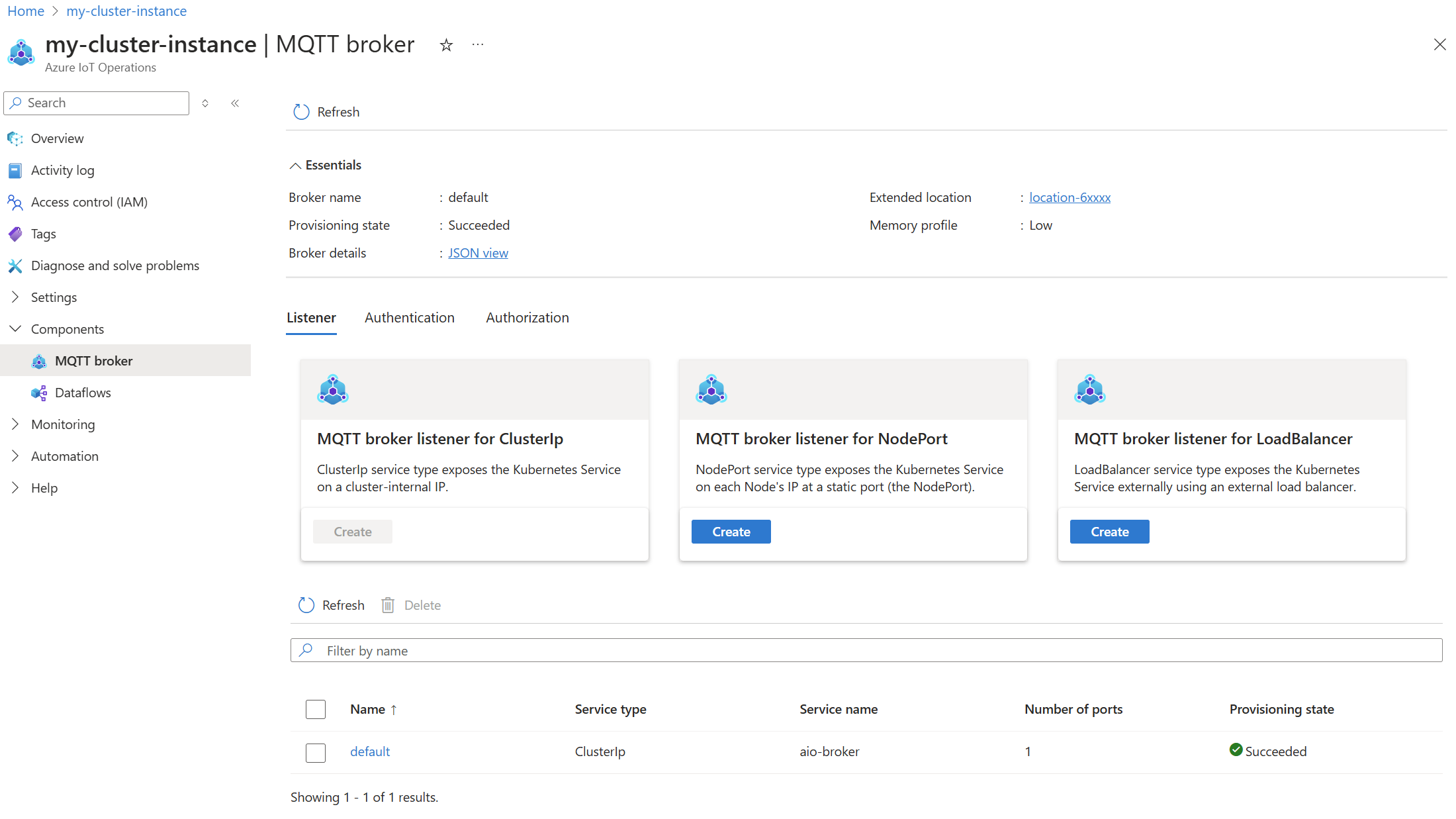Select the Authentication tab
This screenshot has height=819, width=1456.
pyautogui.click(x=410, y=317)
